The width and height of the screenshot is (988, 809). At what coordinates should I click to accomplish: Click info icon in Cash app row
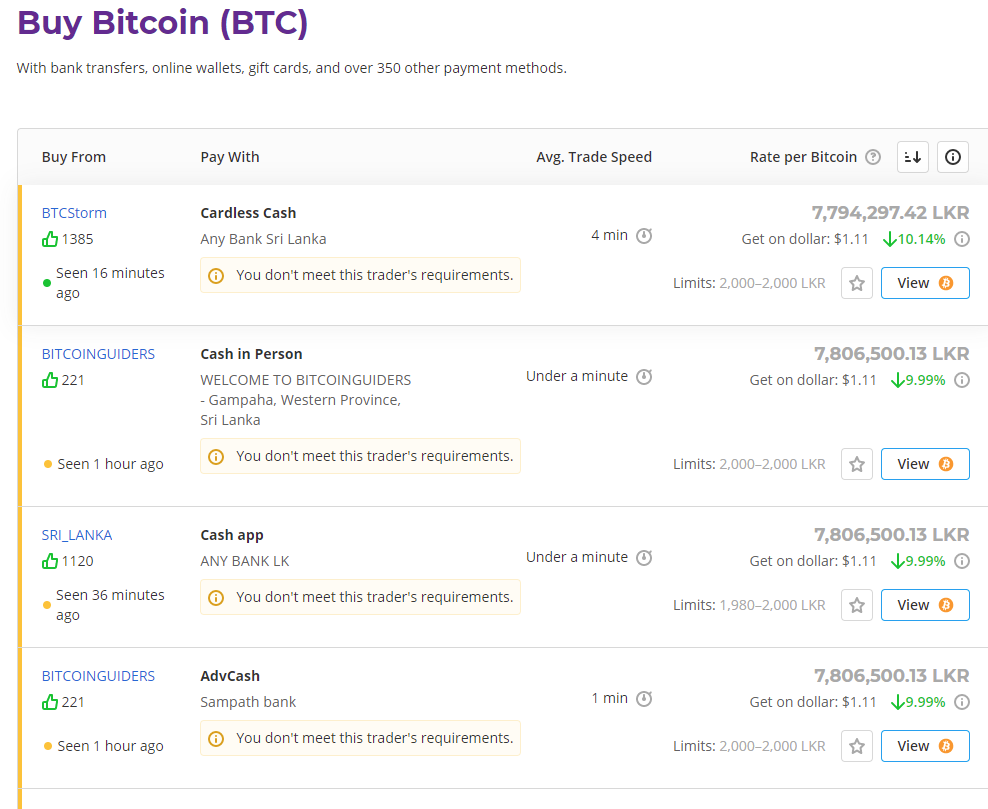962,561
